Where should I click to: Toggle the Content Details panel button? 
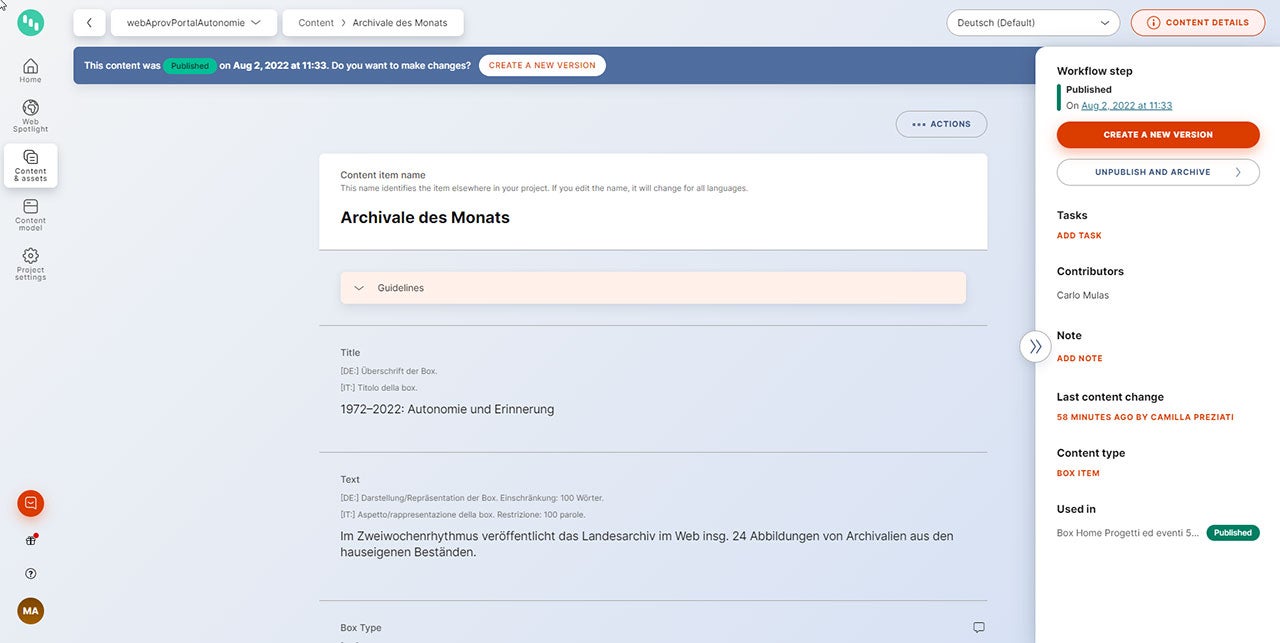(x=1196, y=22)
